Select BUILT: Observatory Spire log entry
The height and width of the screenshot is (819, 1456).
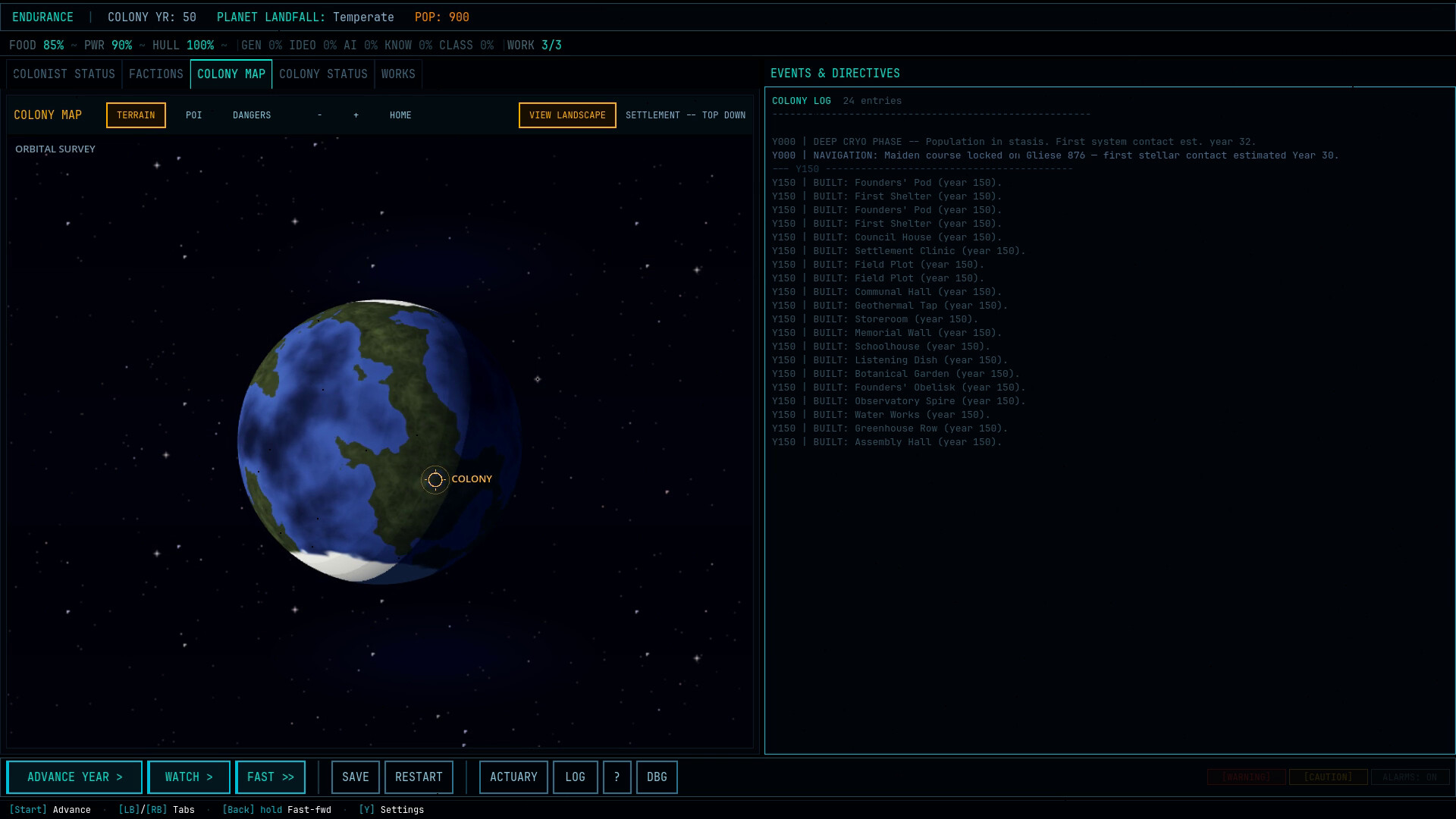pos(899,401)
